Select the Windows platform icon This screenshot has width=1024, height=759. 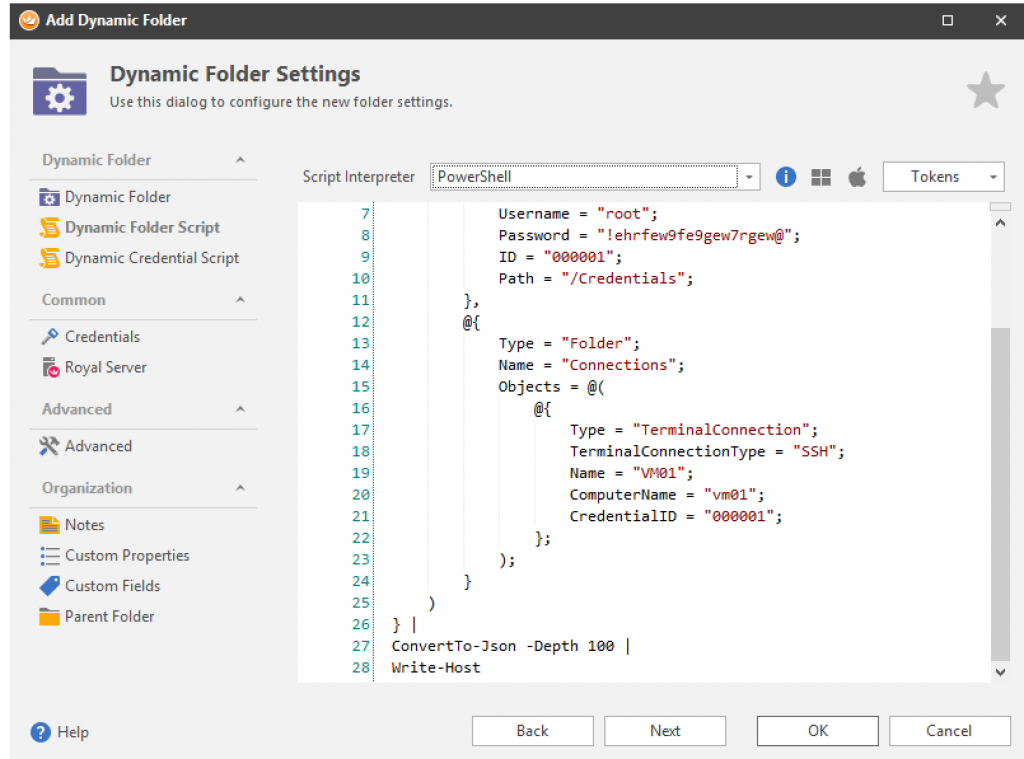tap(821, 177)
